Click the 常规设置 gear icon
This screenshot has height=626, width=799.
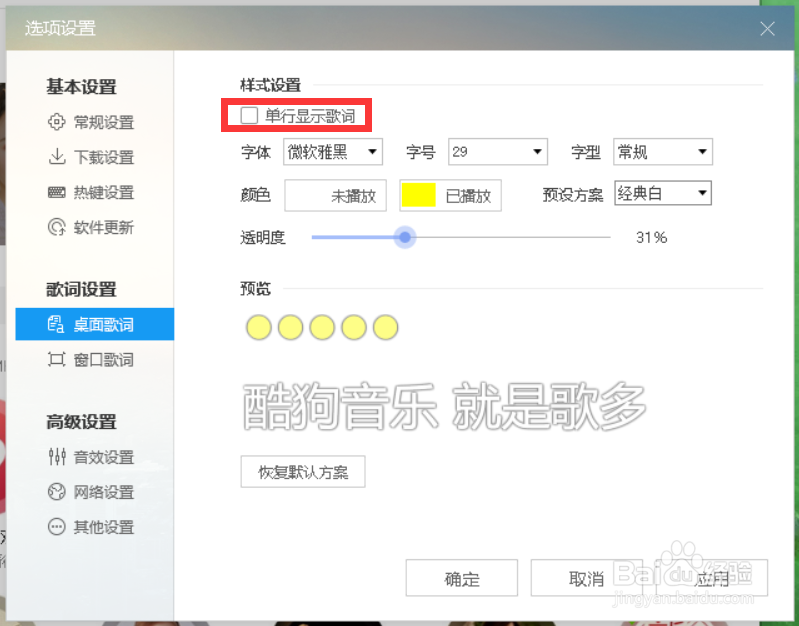click(x=57, y=122)
